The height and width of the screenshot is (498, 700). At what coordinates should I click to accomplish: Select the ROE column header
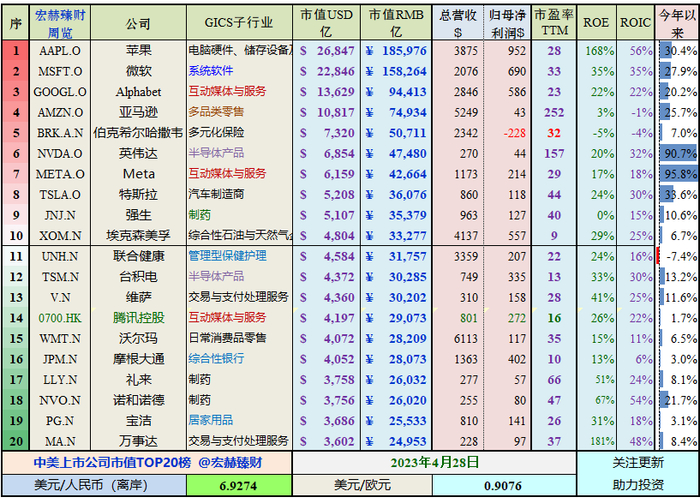pos(596,23)
